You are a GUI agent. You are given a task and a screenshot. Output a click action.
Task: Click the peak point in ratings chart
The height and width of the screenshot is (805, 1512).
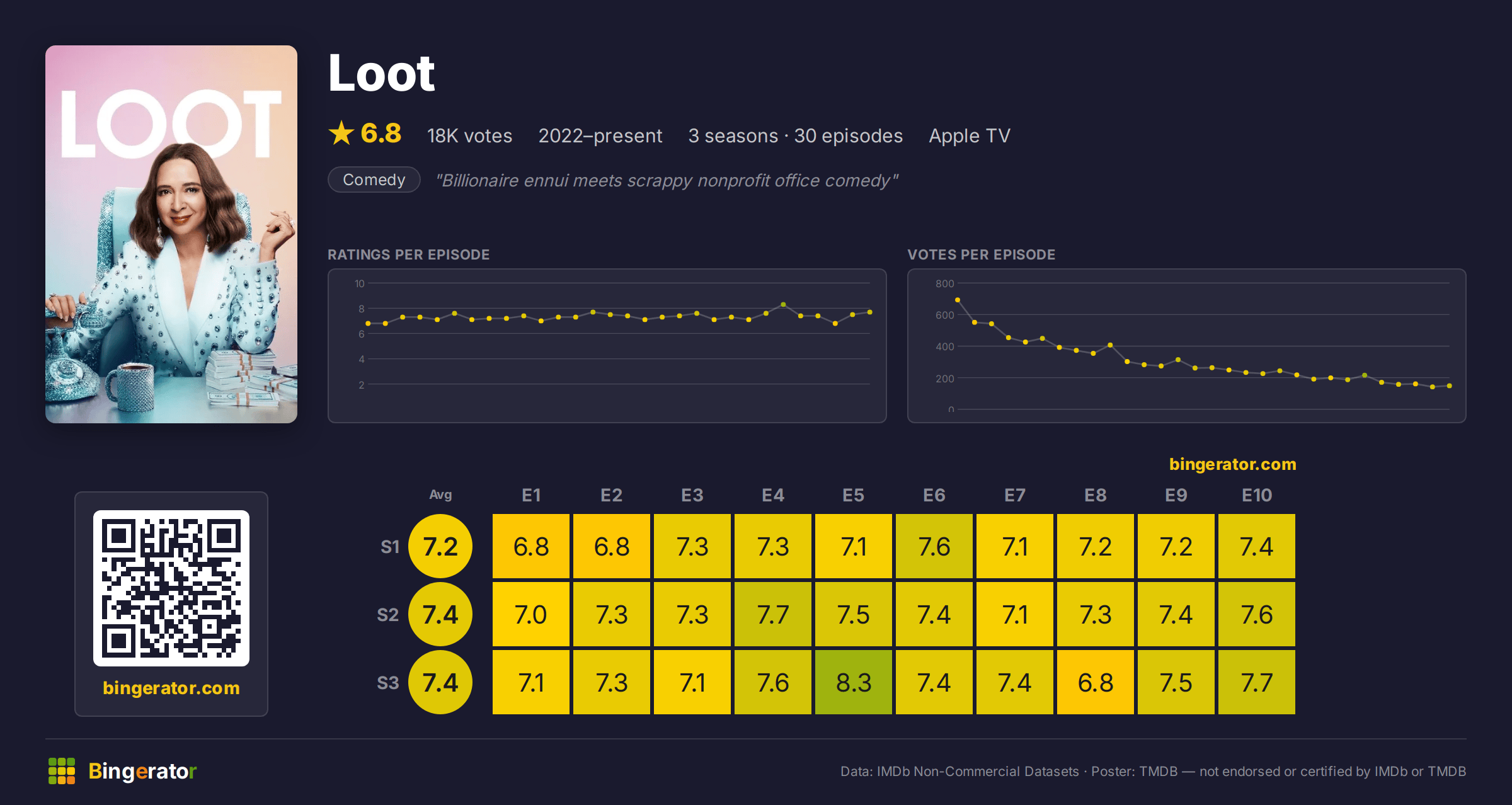[x=783, y=304]
